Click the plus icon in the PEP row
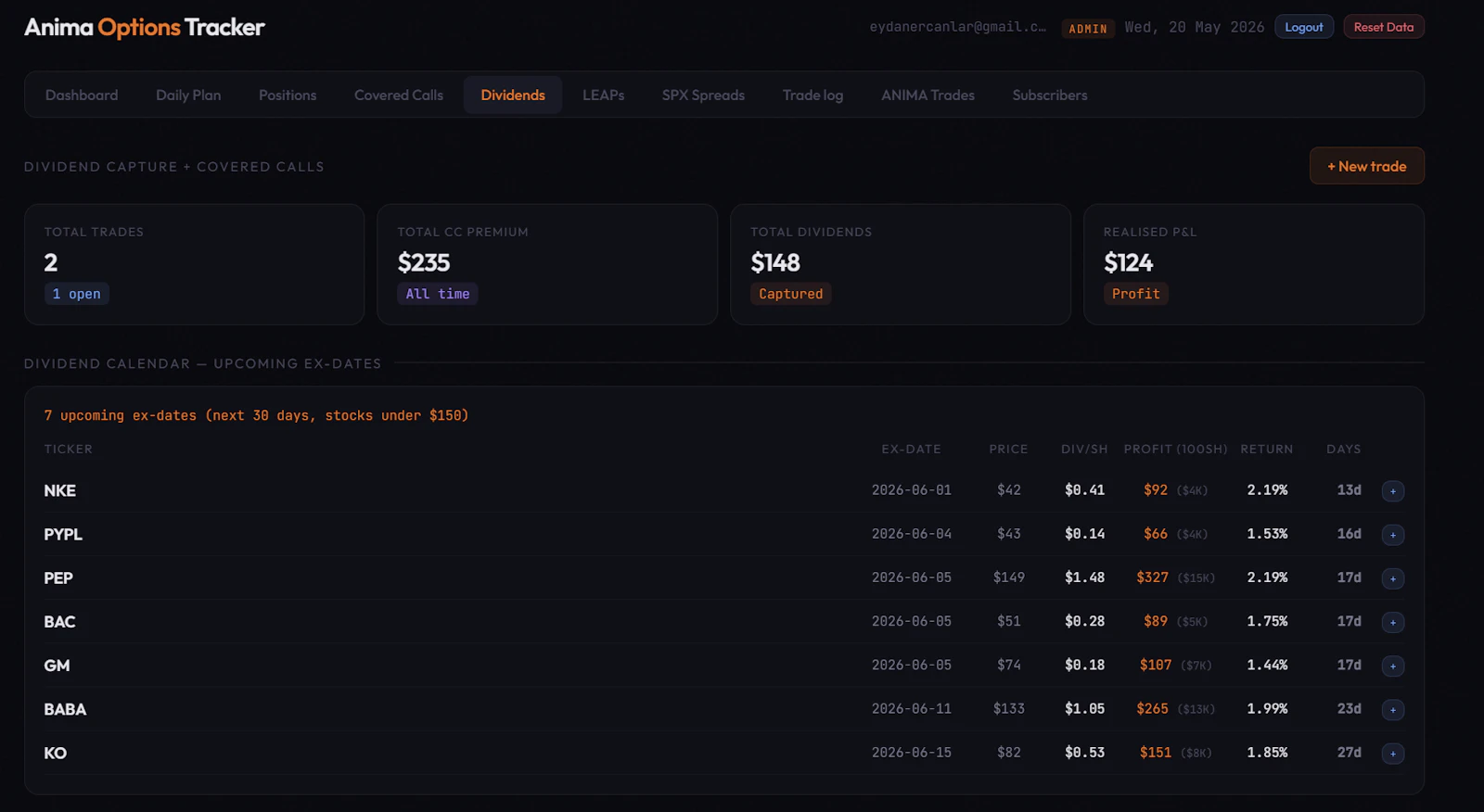The width and height of the screenshot is (1484, 812). tap(1393, 578)
